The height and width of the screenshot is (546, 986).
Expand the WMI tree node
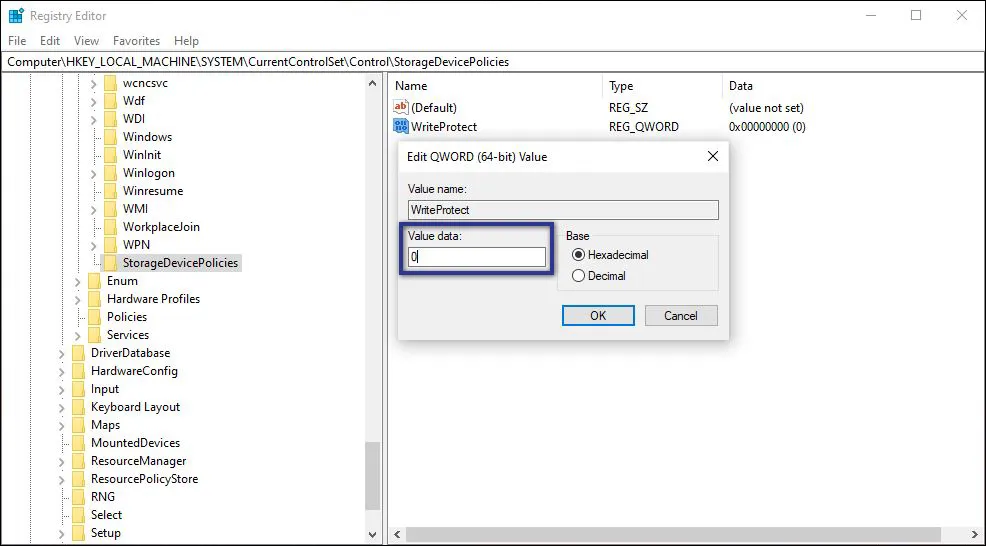pos(94,209)
